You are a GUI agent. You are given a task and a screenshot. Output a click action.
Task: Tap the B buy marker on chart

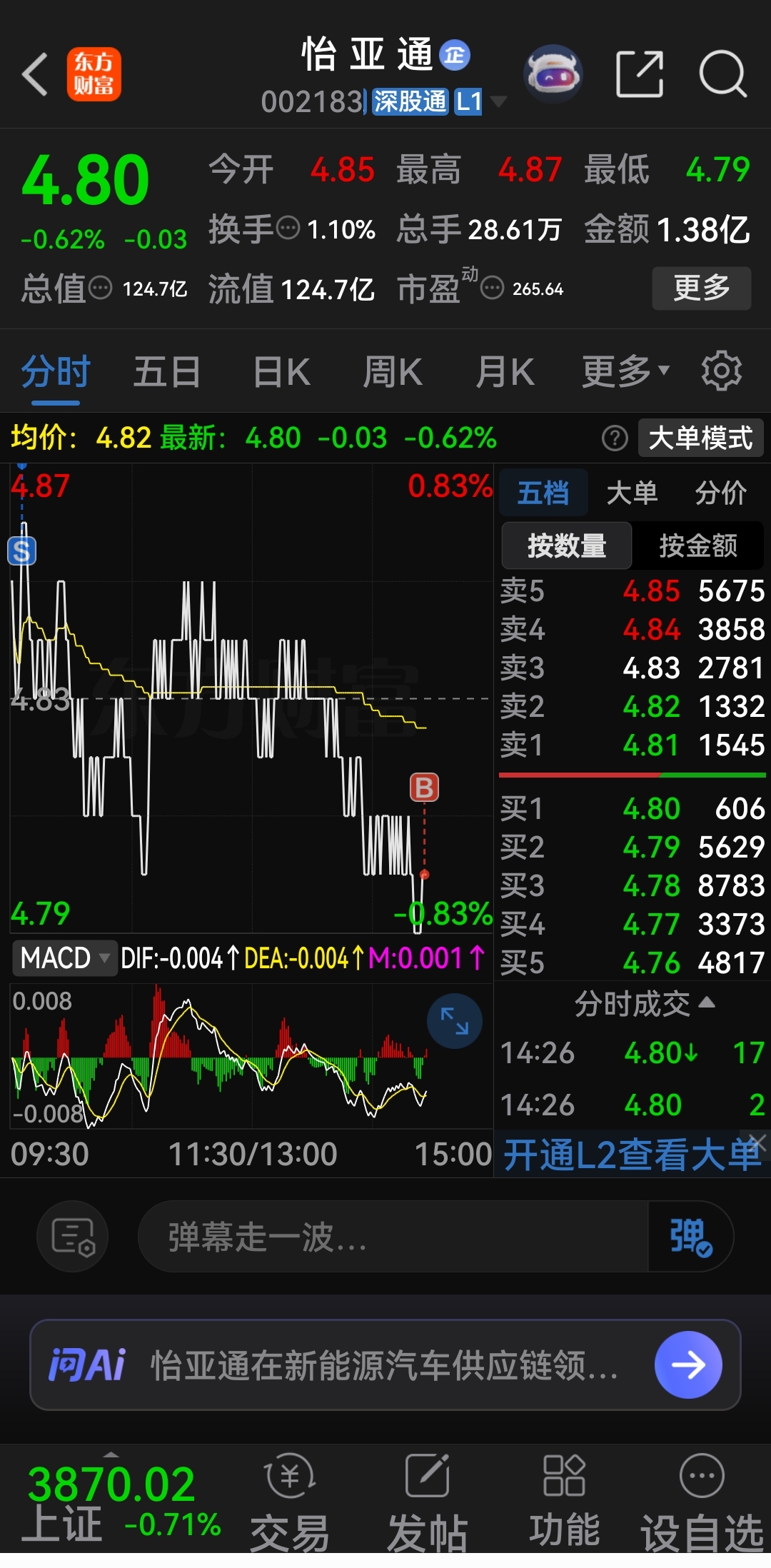pos(424,788)
